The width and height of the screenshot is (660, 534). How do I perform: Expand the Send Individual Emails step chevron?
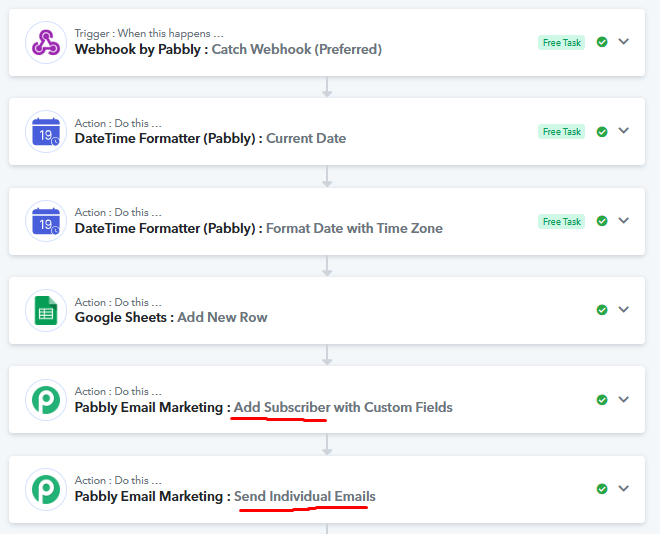[x=624, y=489]
